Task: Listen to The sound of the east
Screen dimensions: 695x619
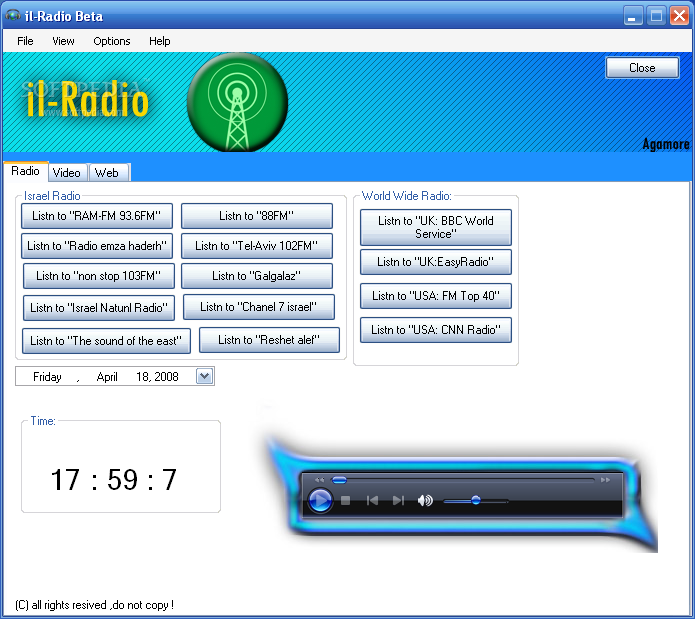Action: 106,341
